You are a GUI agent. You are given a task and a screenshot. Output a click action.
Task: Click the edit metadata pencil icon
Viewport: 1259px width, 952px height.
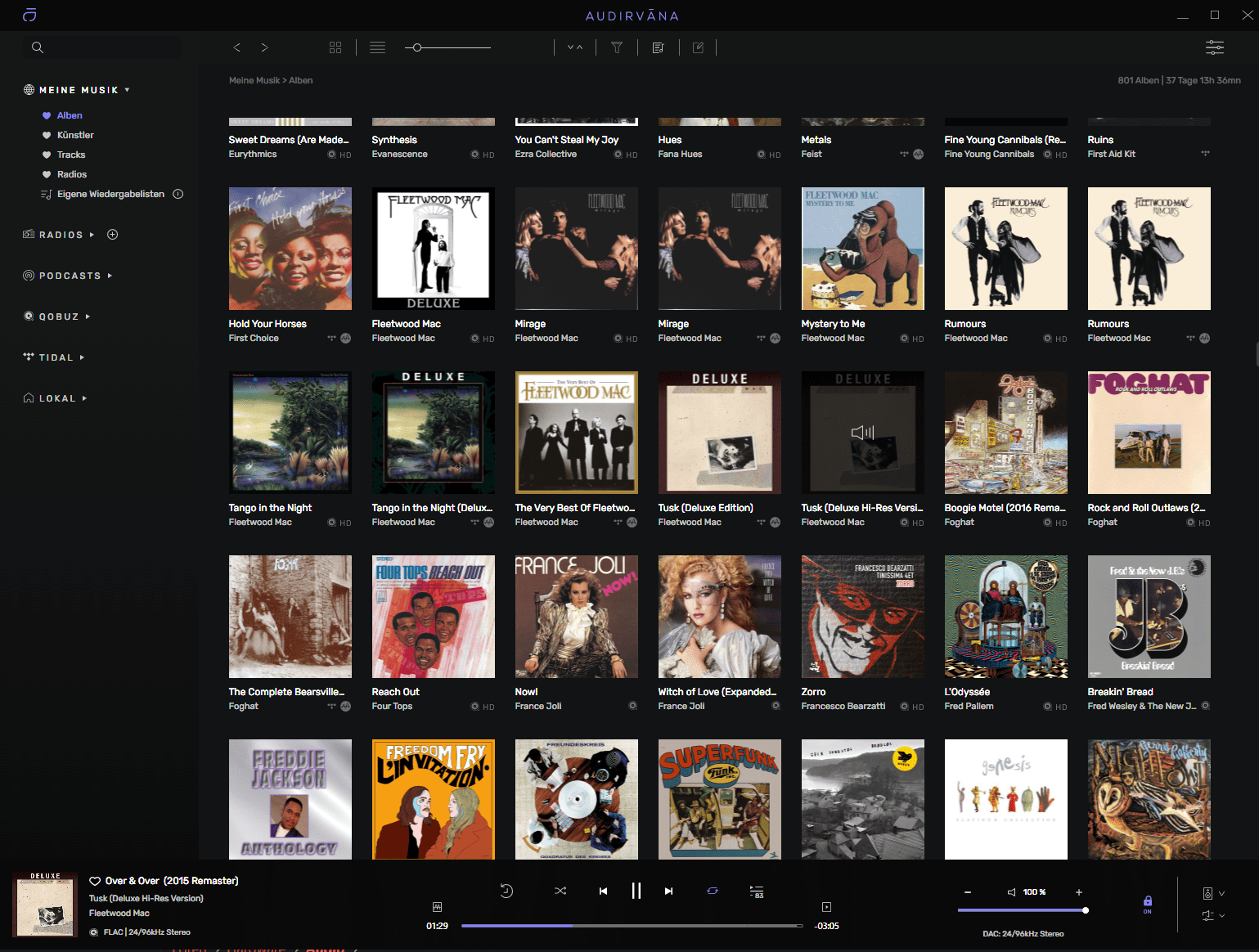click(x=698, y=47)
